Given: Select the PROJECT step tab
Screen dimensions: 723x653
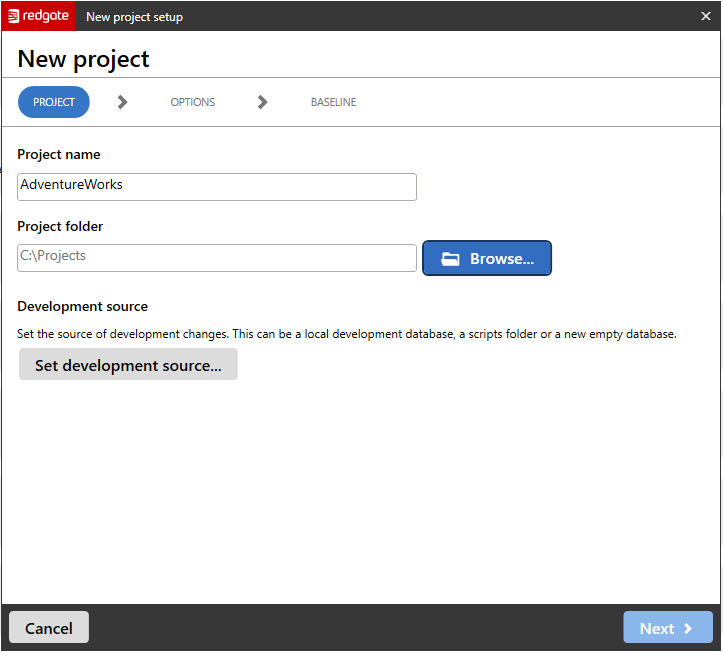Looking at the screenshot, I should tap(54, 102).
